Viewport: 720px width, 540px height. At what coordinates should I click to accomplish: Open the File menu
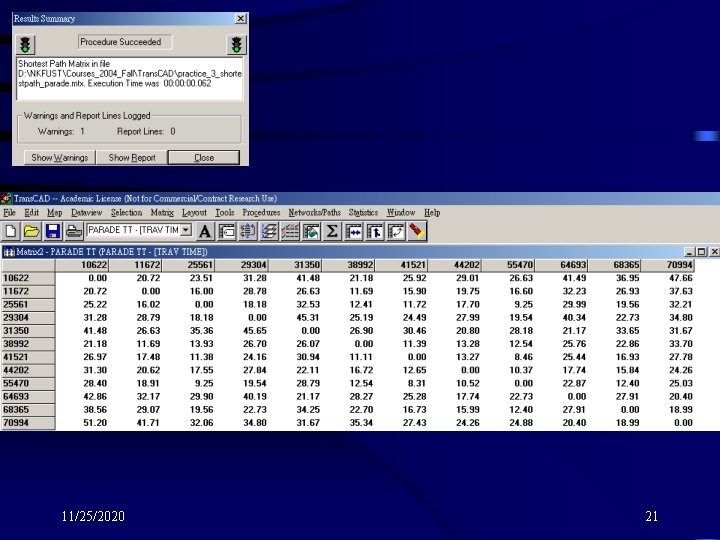click(x=9, y=213)
